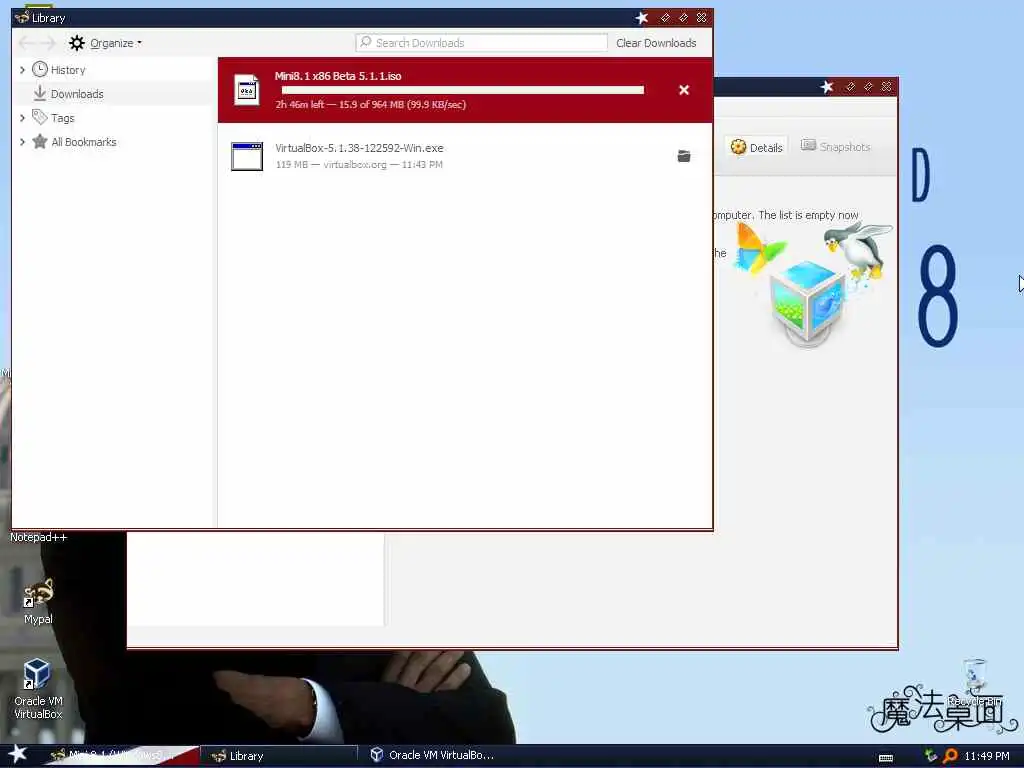Focus the Search Downloads field

point(481,42)
